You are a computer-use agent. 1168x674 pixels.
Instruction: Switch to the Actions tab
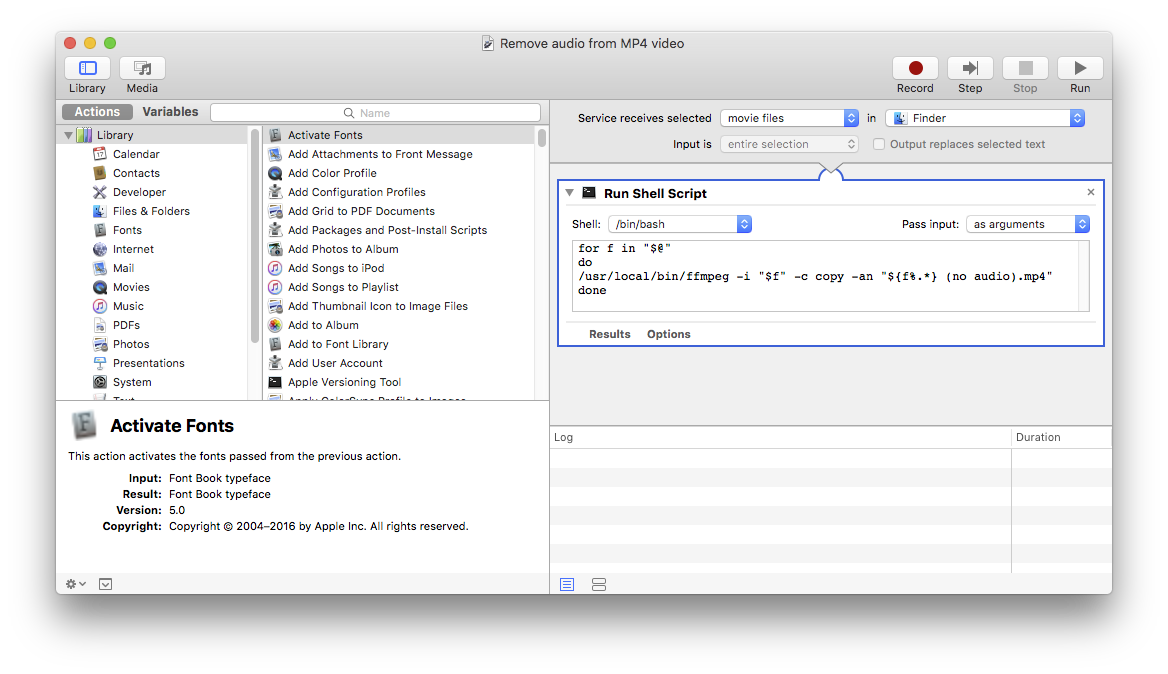(97, 112)
